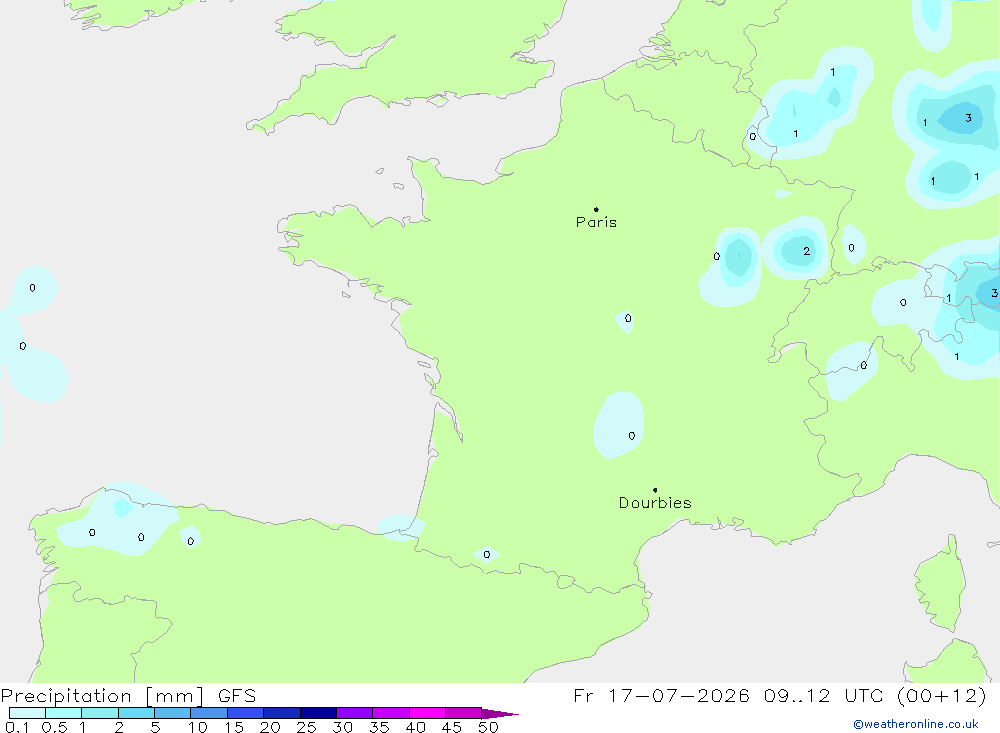Image resolution: width=1000 pixels, height=733 pixels.
Task: Click the legend's over-50 arrow tip
Action: pos(501,713)
